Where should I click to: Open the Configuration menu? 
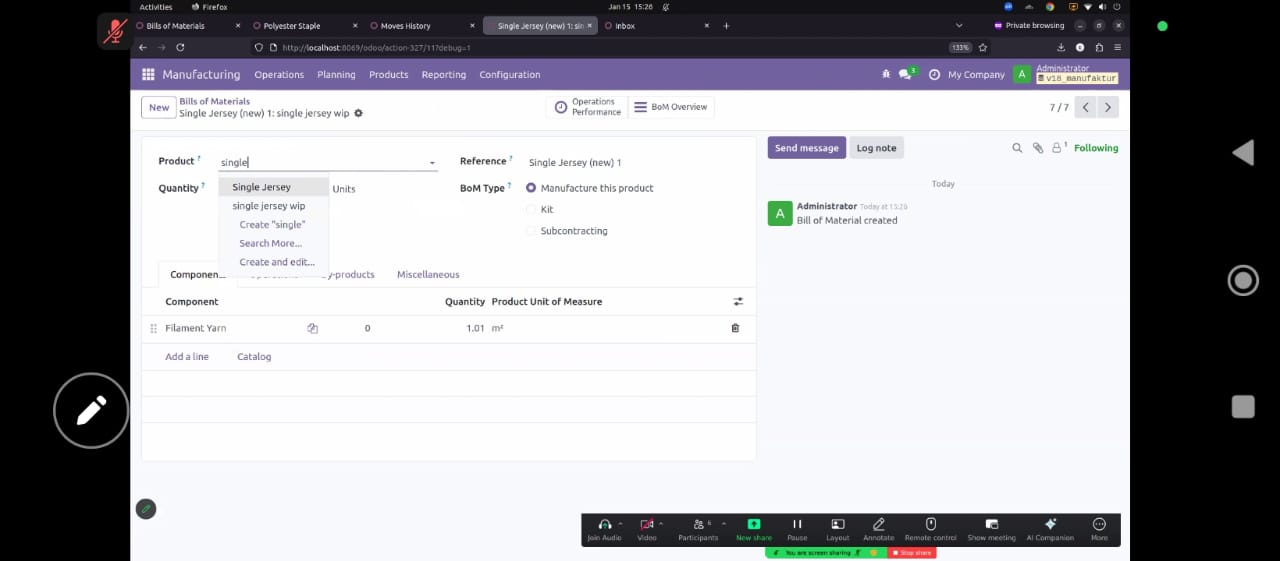(x=509, y=75)
